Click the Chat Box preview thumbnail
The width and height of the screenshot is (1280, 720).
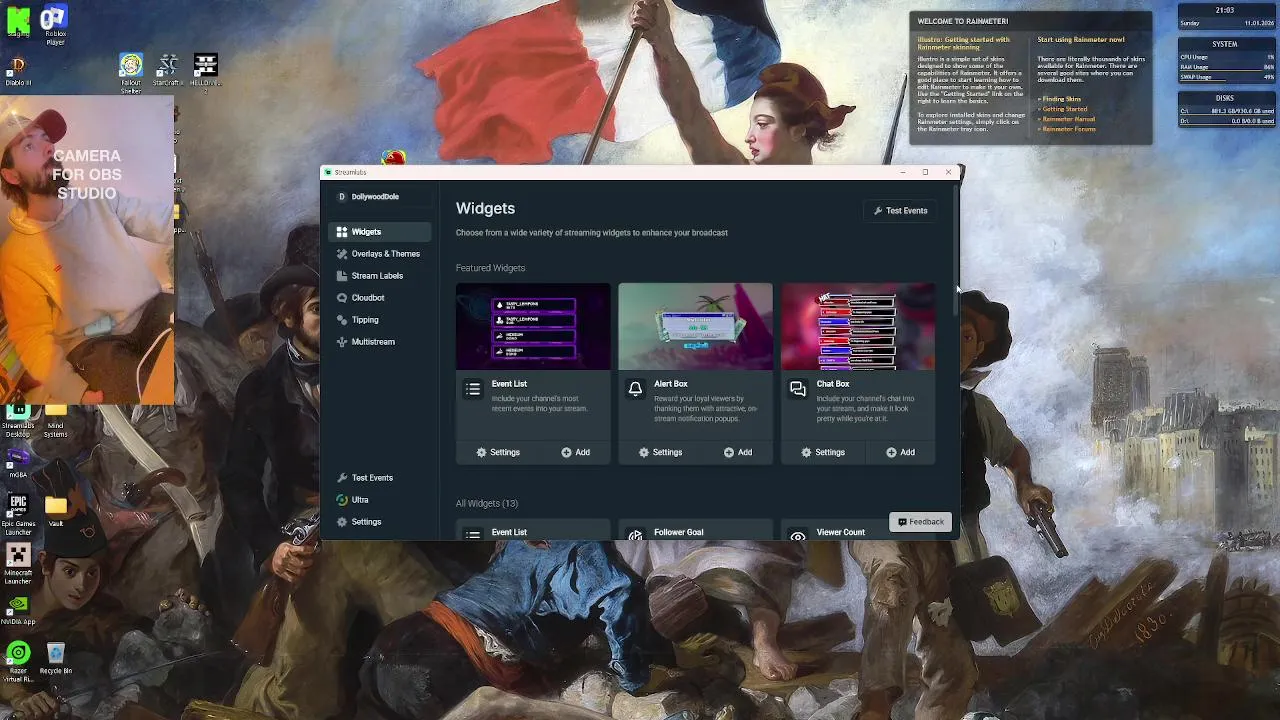point(858,327)
